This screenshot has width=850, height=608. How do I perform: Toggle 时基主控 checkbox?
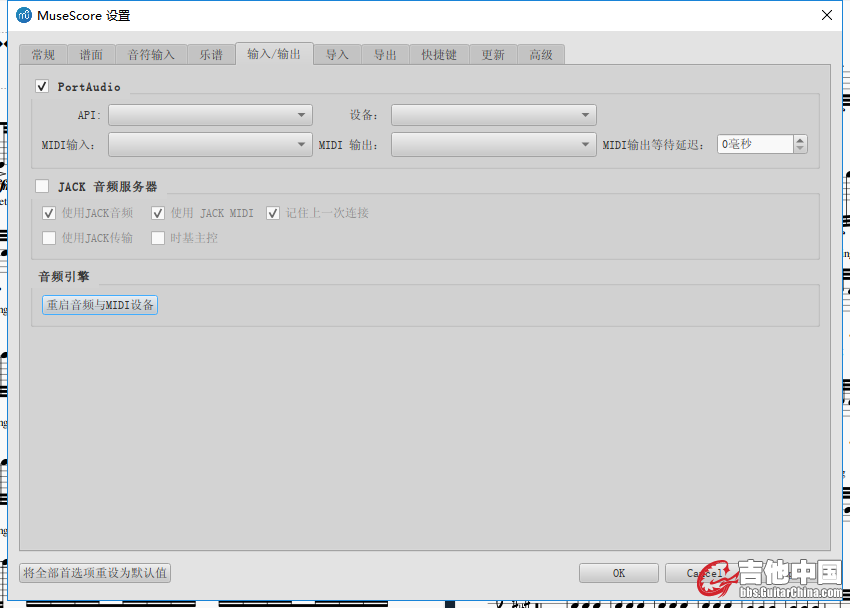(158, 238)
